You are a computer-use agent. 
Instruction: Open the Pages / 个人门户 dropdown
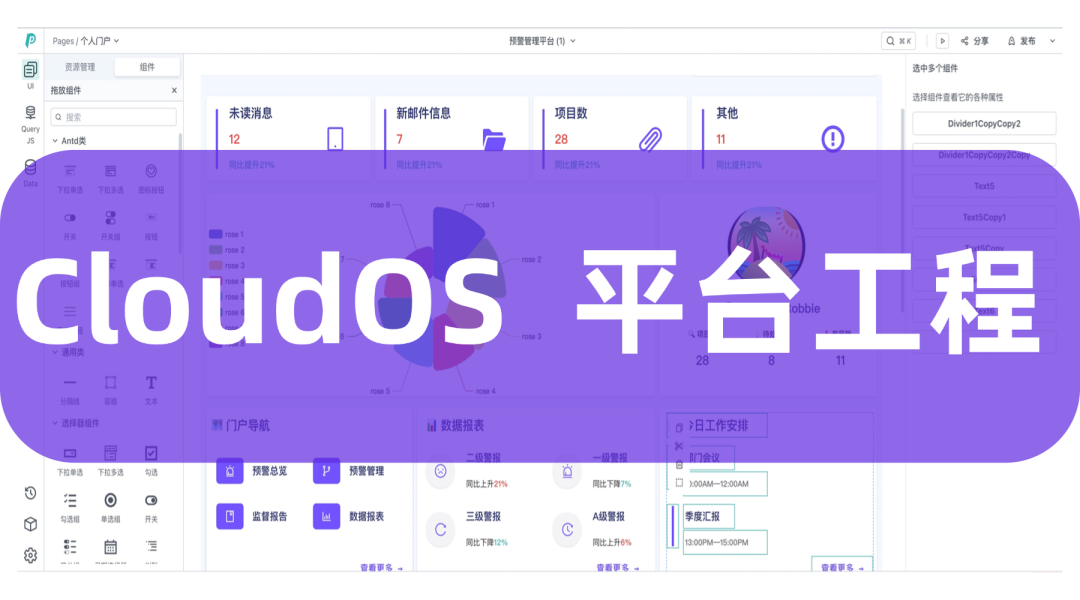click(x=86, y=41)
